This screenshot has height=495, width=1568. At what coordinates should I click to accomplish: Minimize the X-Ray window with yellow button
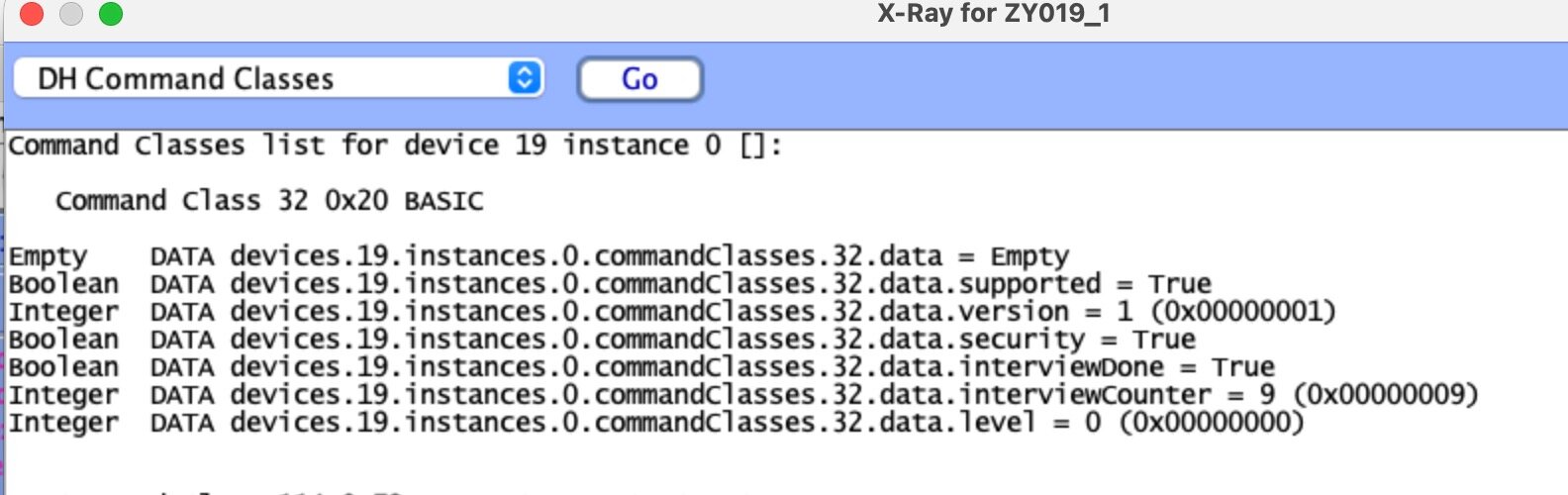(71, 14)
